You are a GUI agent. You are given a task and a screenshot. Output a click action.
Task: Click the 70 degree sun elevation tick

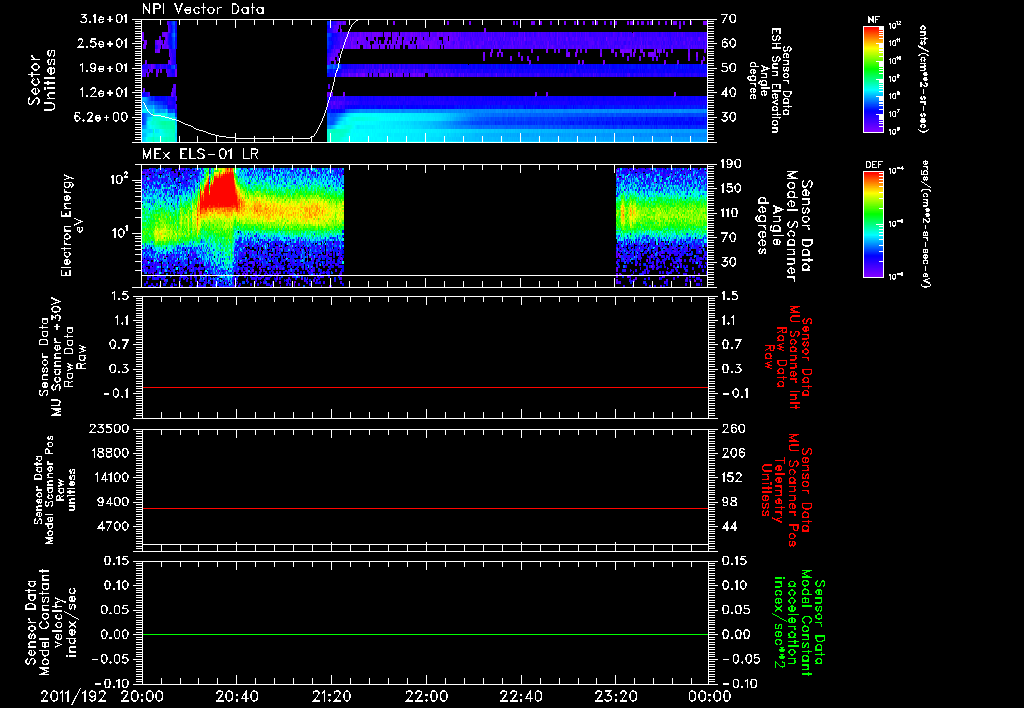tap(729, 19)
